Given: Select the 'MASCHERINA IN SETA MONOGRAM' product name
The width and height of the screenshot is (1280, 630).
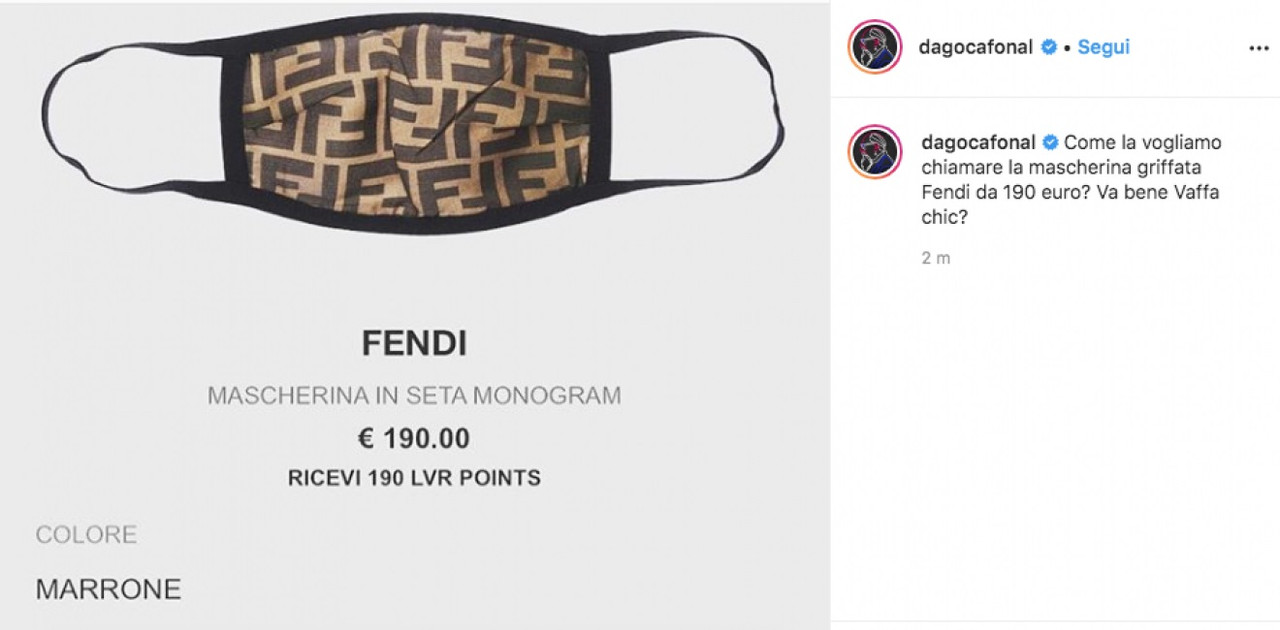Looking at the screenshot, I should click(x=414, y=396).
